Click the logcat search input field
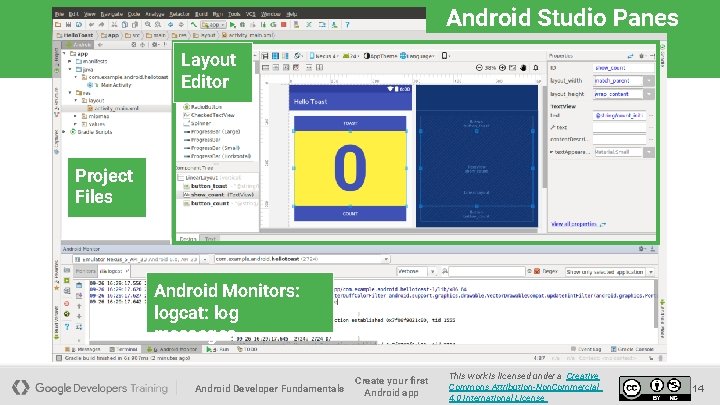Viewport: 720px width, 405px height. [487, 272]
